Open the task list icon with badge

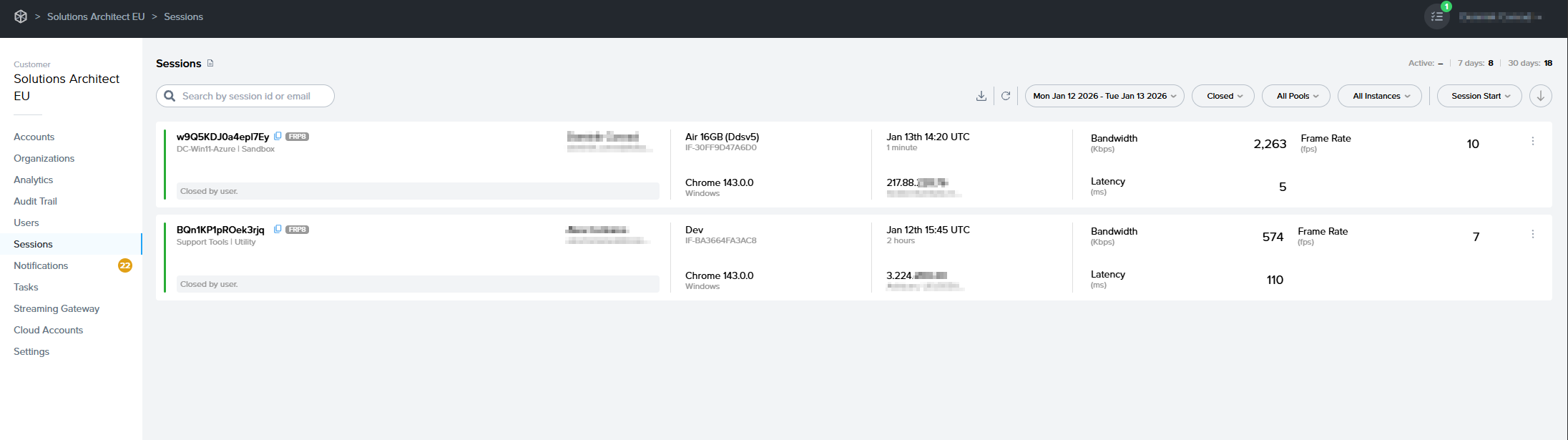[1436, 16]
